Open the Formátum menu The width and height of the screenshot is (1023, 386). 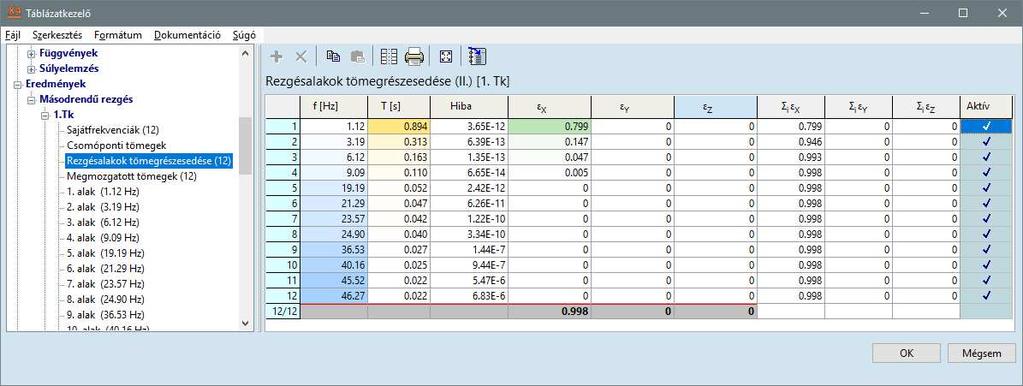(x=118, y=35)
